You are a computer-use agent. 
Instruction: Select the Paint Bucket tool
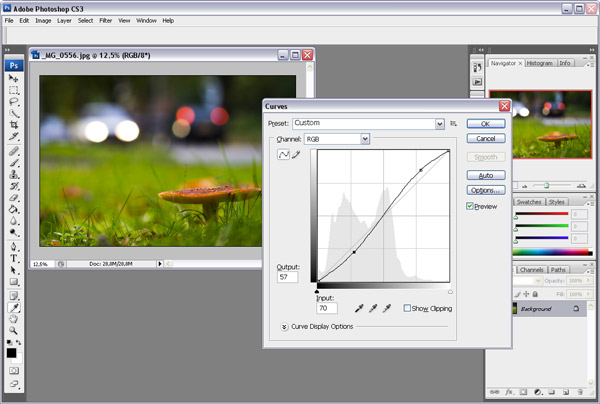pyautogui.click(x=14, y=209)
